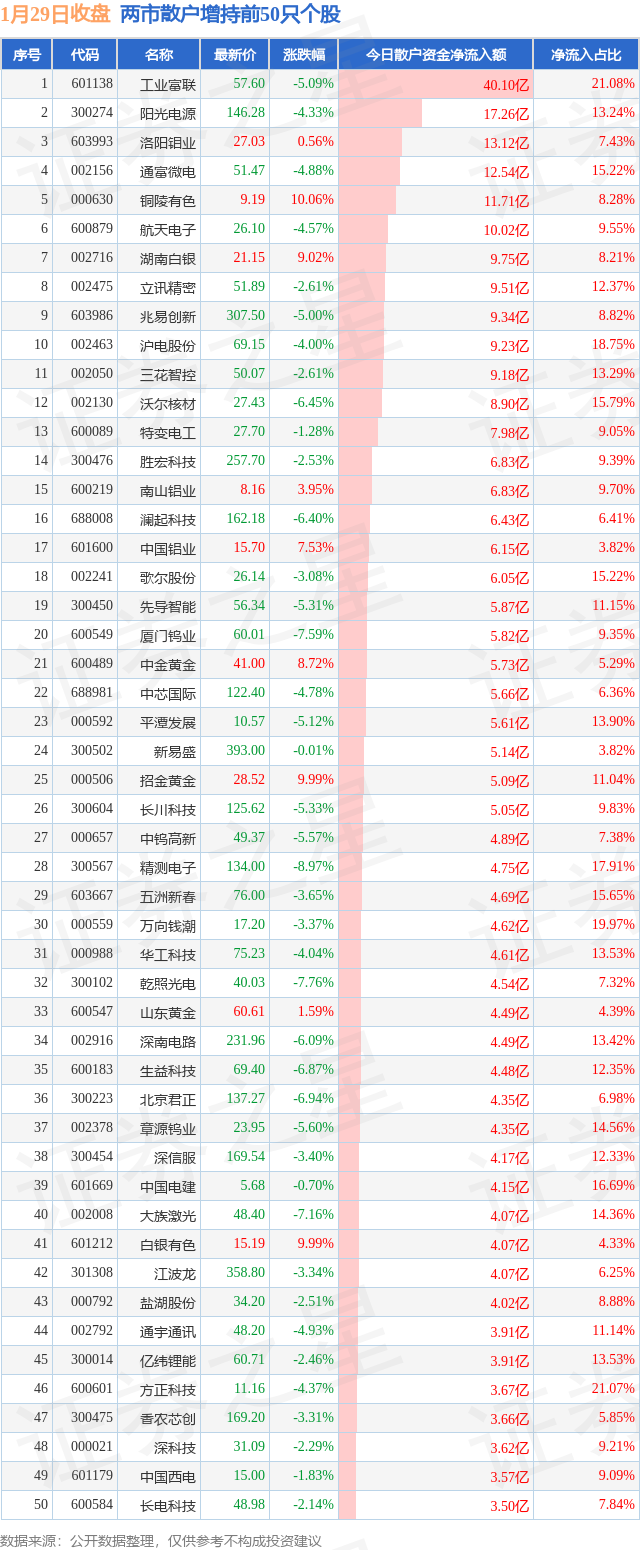Image resolution: width=640 pixels, height=1550 pixels.
Task: Select 立讯精密 stock name
Action: coord(168,287)
